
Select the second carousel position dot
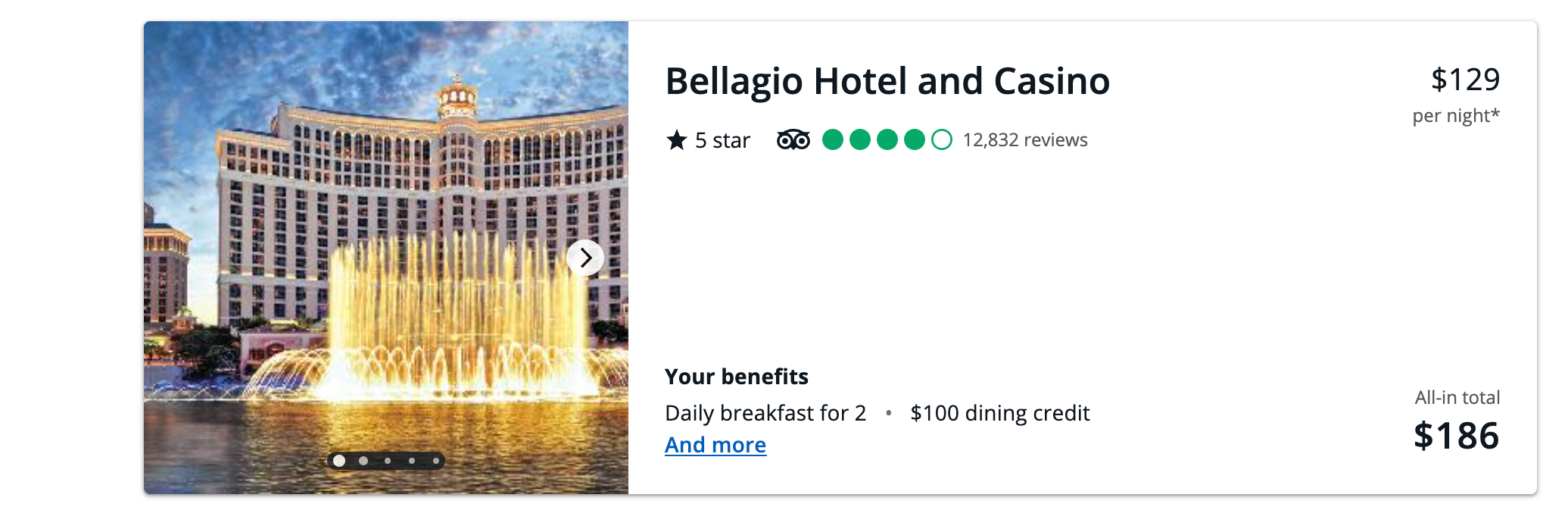pos(363,461)
